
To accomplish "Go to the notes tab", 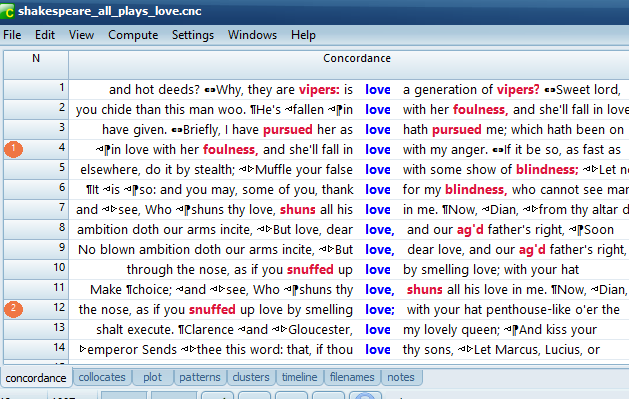I will click(401, 377).
